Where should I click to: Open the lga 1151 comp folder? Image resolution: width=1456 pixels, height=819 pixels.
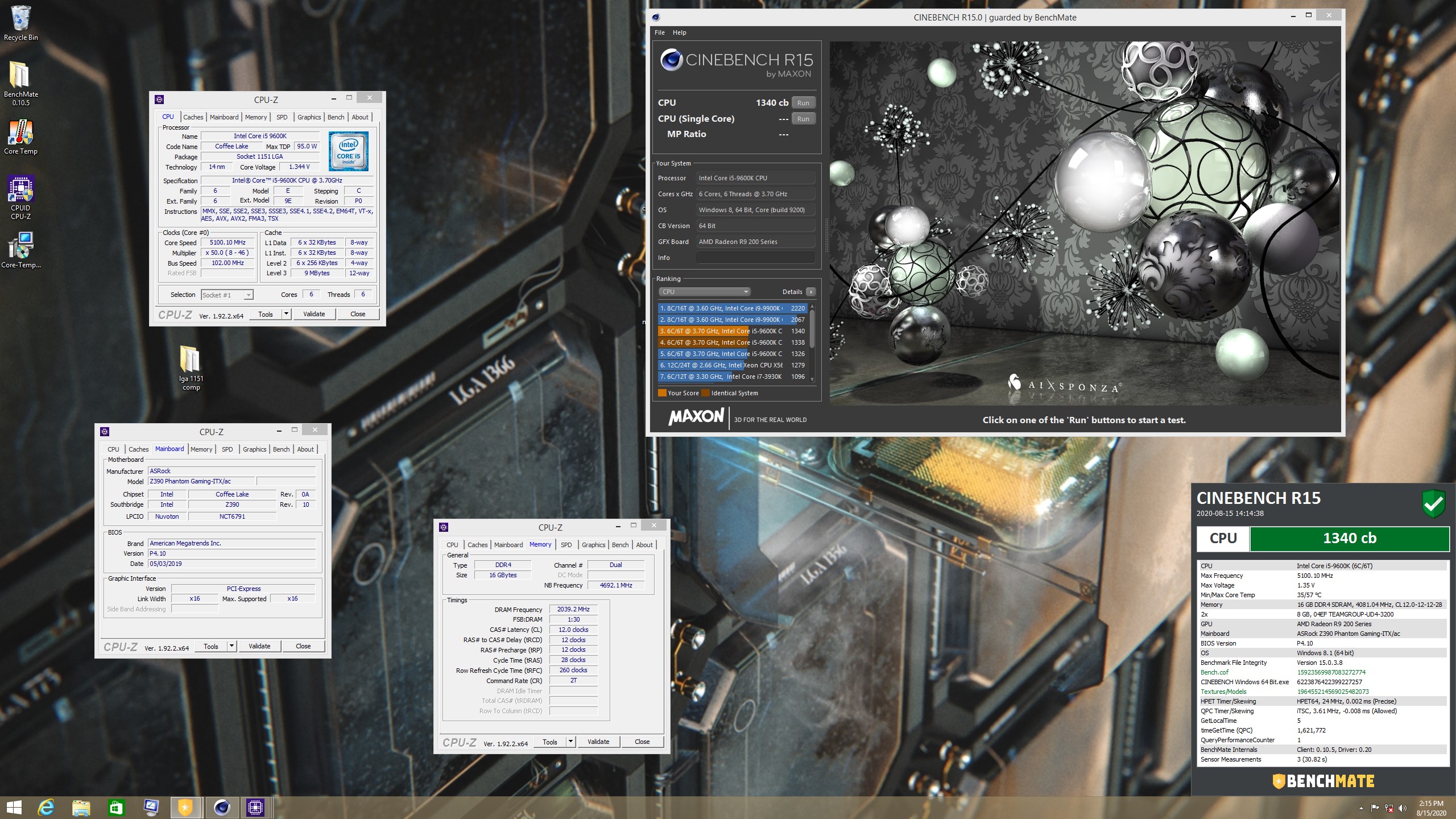click(191, 367)
